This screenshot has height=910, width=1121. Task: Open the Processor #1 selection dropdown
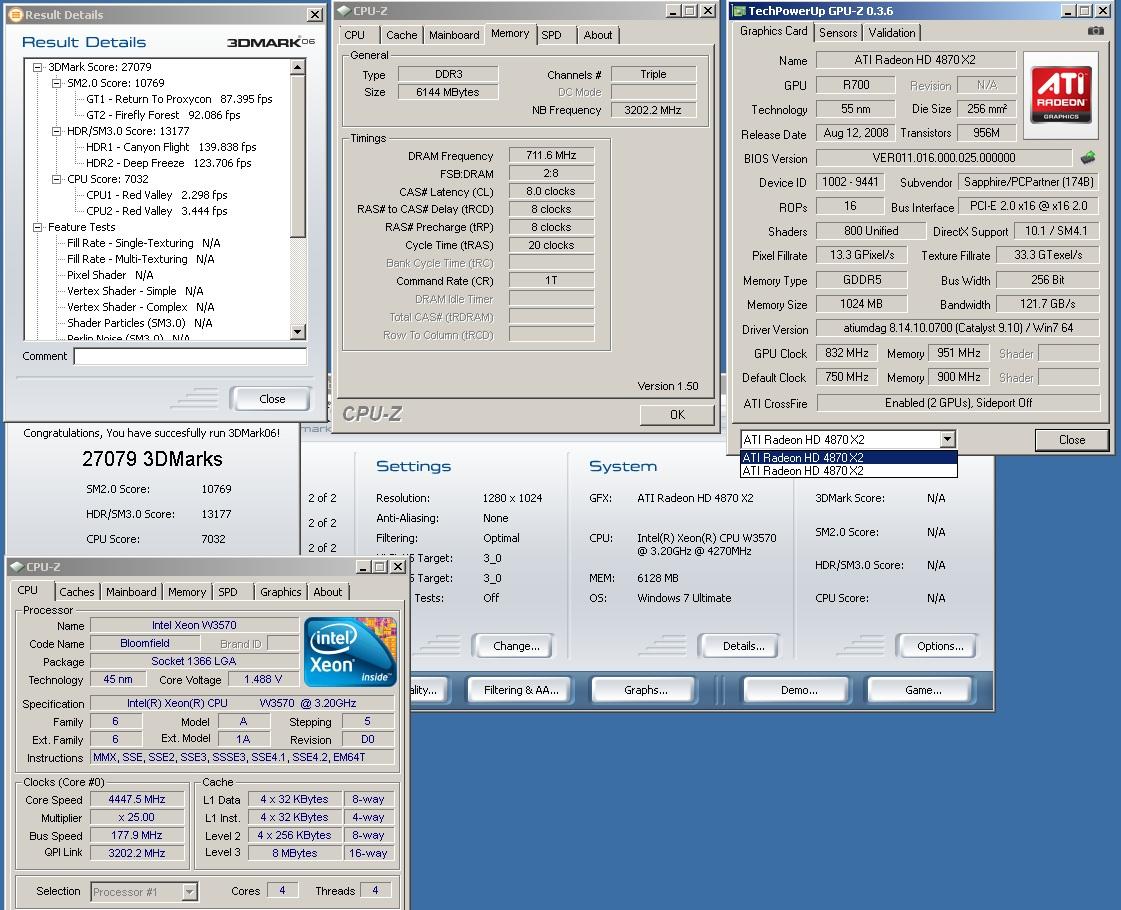tap(189, 891)
